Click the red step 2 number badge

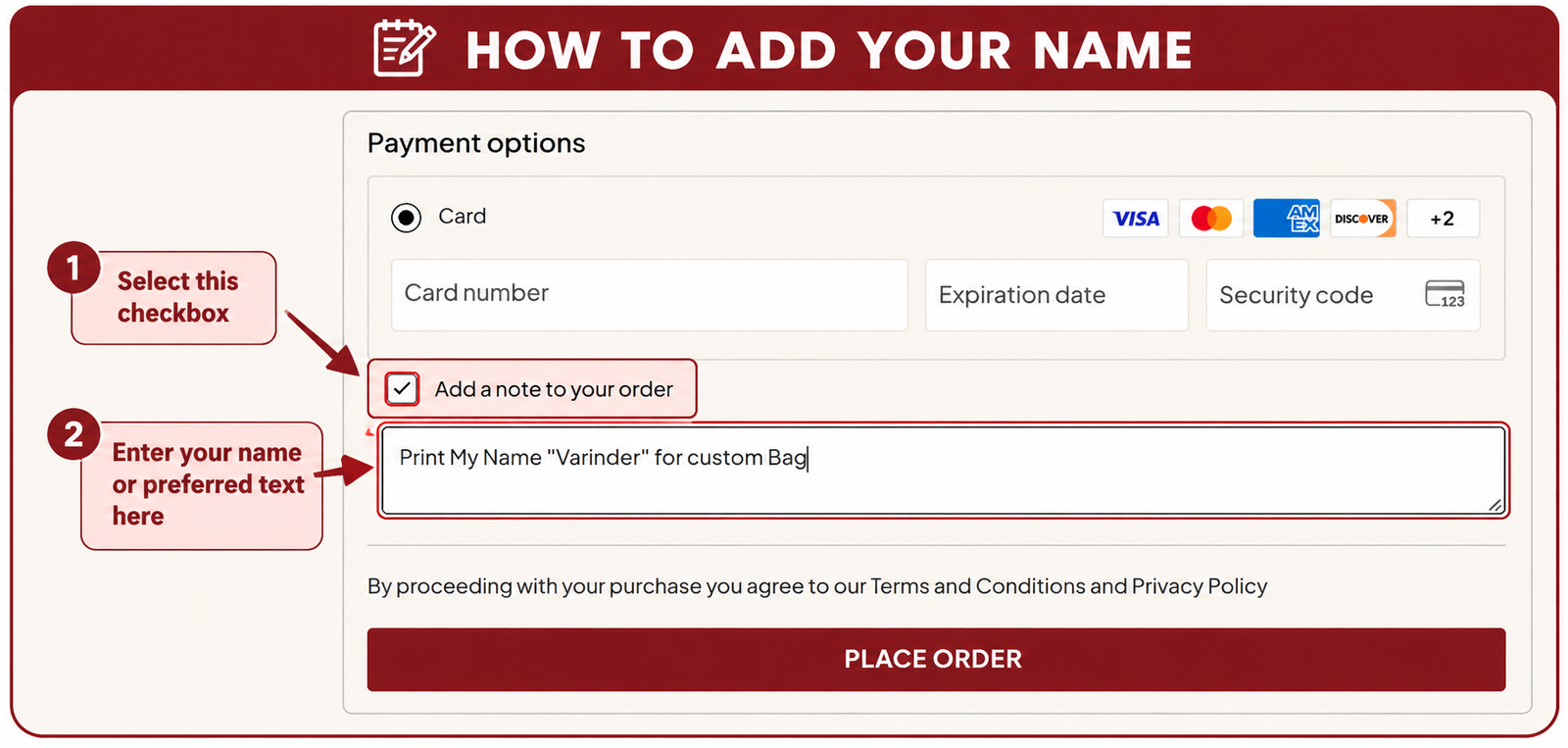[73, 434]
